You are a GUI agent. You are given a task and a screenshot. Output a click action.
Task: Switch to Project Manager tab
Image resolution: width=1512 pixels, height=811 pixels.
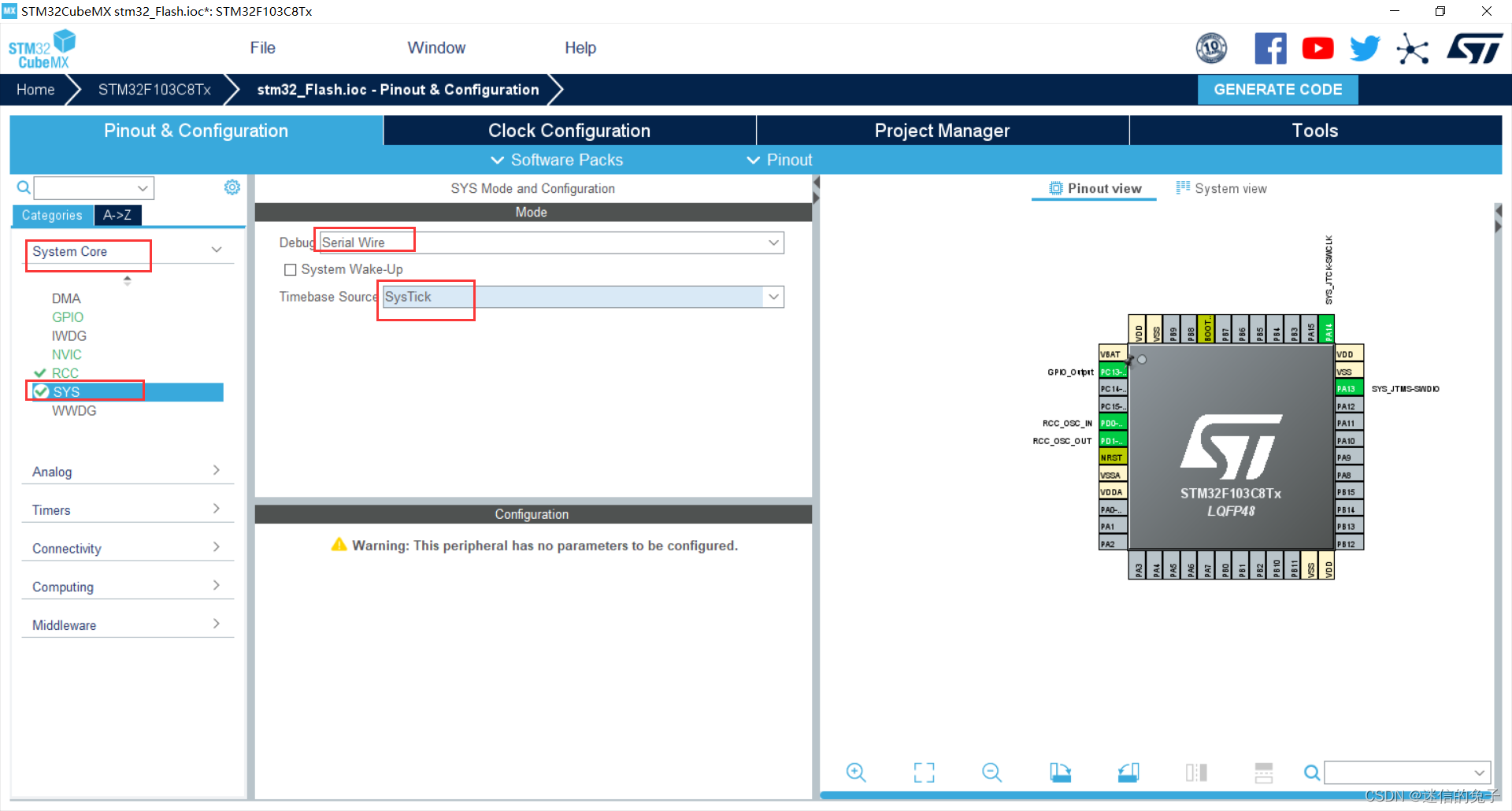click(x=943, y=131)
